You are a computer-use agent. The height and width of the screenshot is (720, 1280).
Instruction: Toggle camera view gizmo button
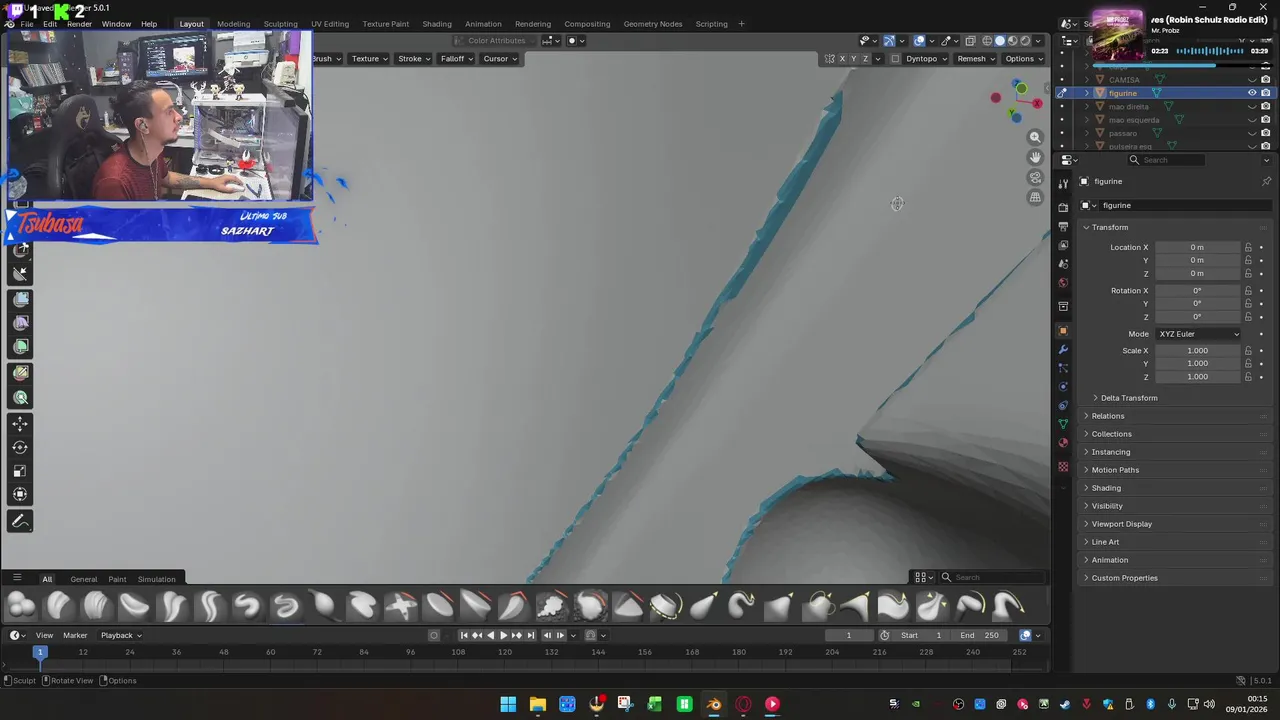1035,177
